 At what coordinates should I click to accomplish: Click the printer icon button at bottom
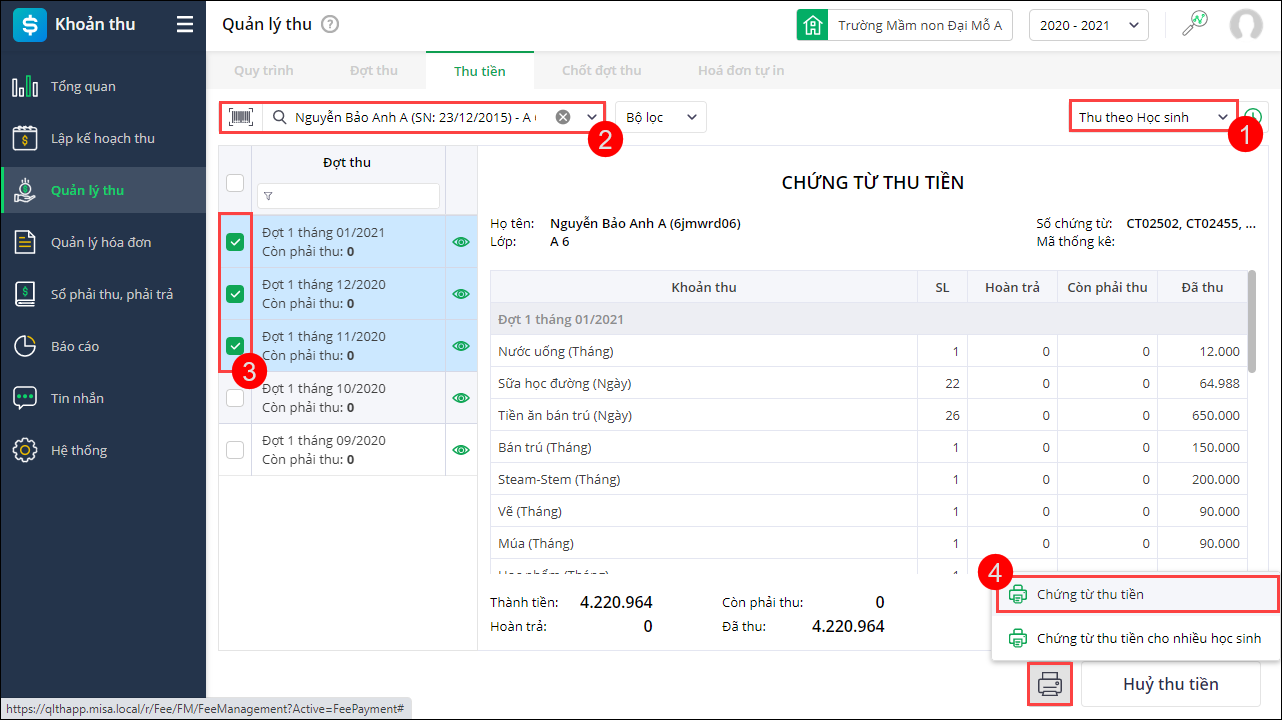click(x=1049, y=685)
